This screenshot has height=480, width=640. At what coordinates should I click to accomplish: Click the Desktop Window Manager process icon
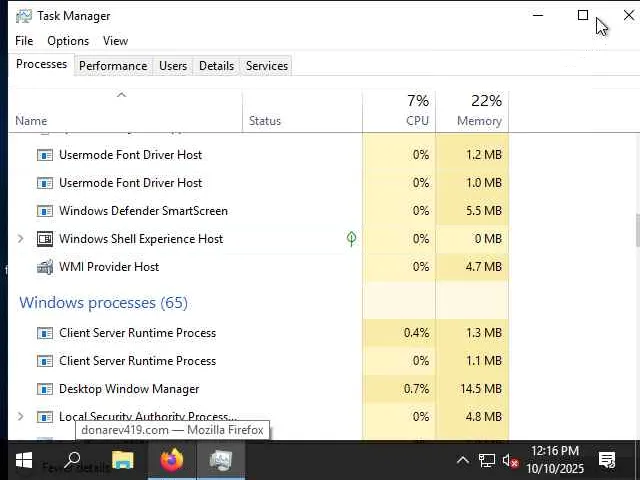pyautogui.click(x=44, y=389)
